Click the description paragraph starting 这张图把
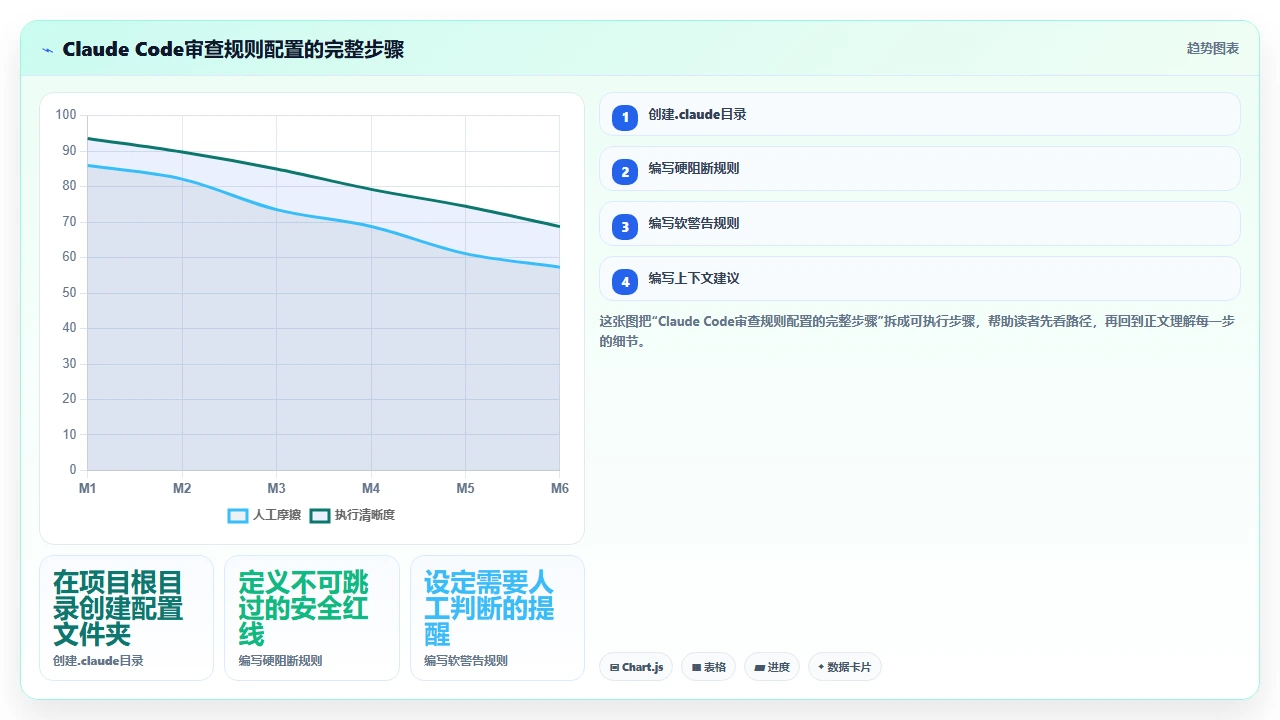 919,332
